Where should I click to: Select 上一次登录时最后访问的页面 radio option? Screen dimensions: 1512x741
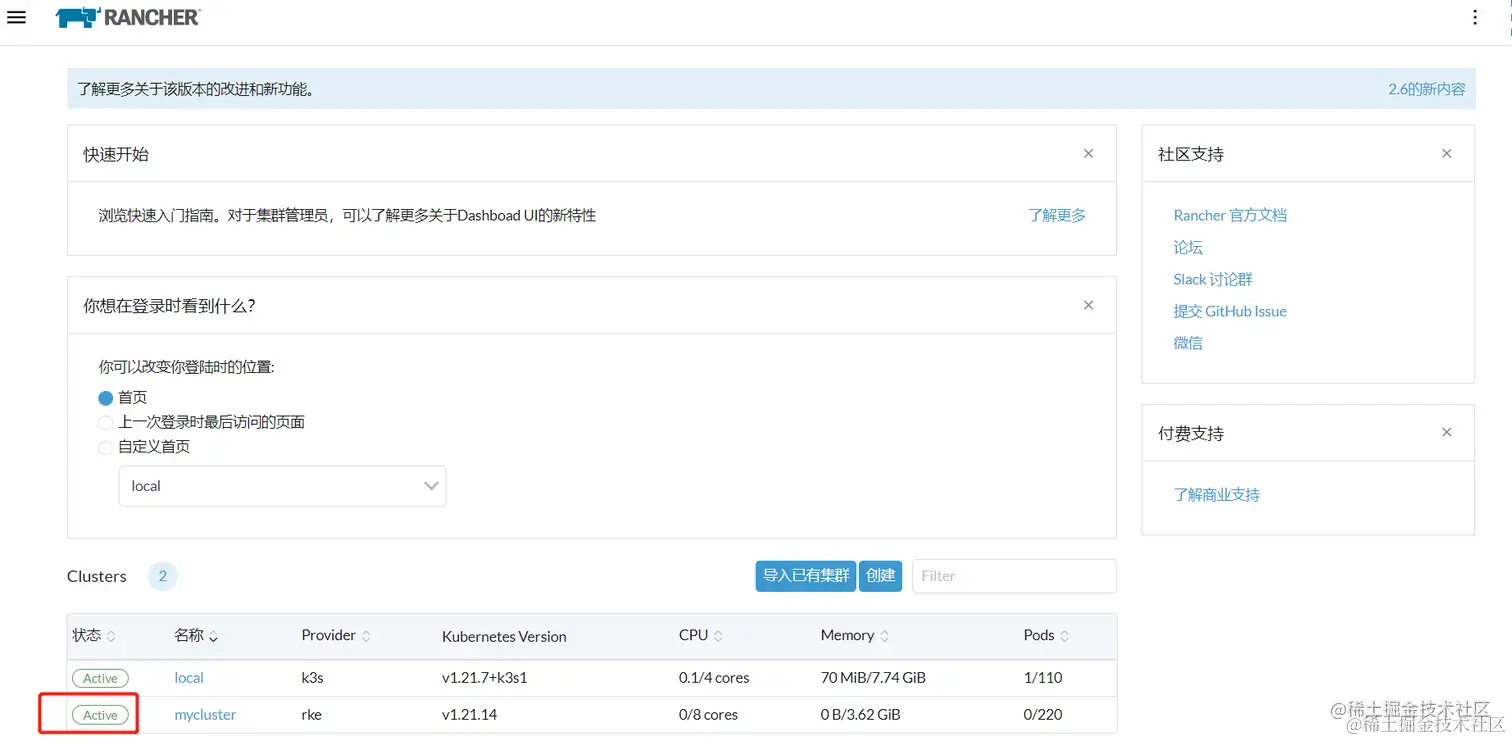(106, 422)
